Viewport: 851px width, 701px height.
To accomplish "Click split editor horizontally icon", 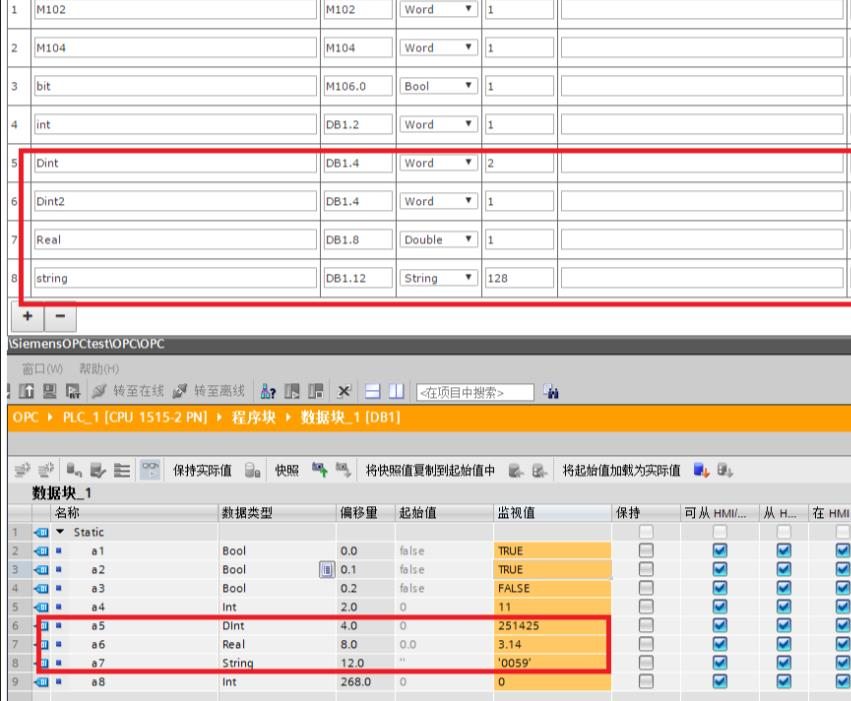I will click(372, 391).
